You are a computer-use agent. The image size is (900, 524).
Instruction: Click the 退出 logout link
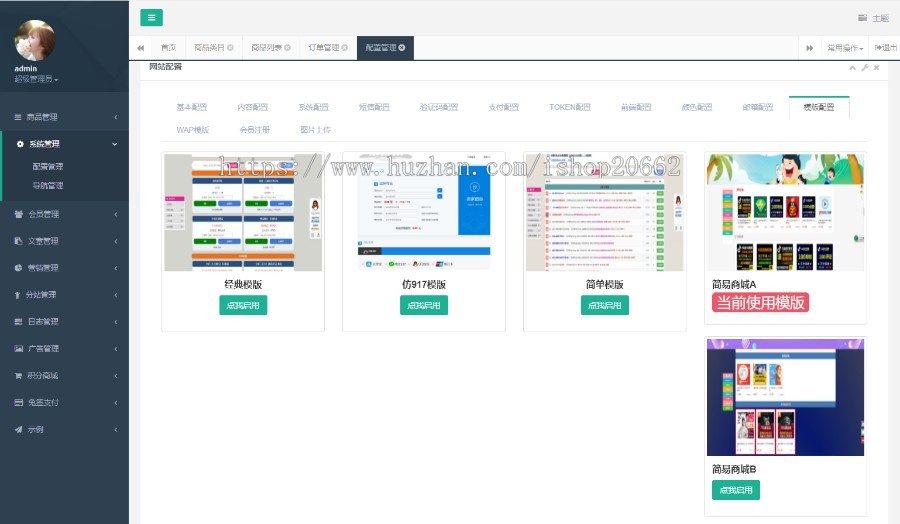(886, 48)
